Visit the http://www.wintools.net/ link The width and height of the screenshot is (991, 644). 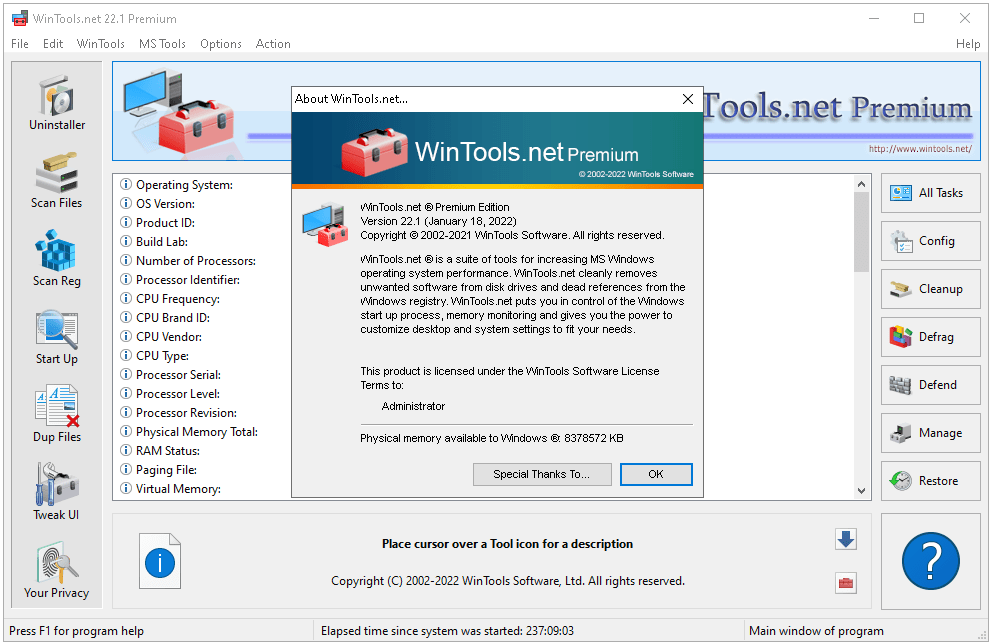point(920,149)
